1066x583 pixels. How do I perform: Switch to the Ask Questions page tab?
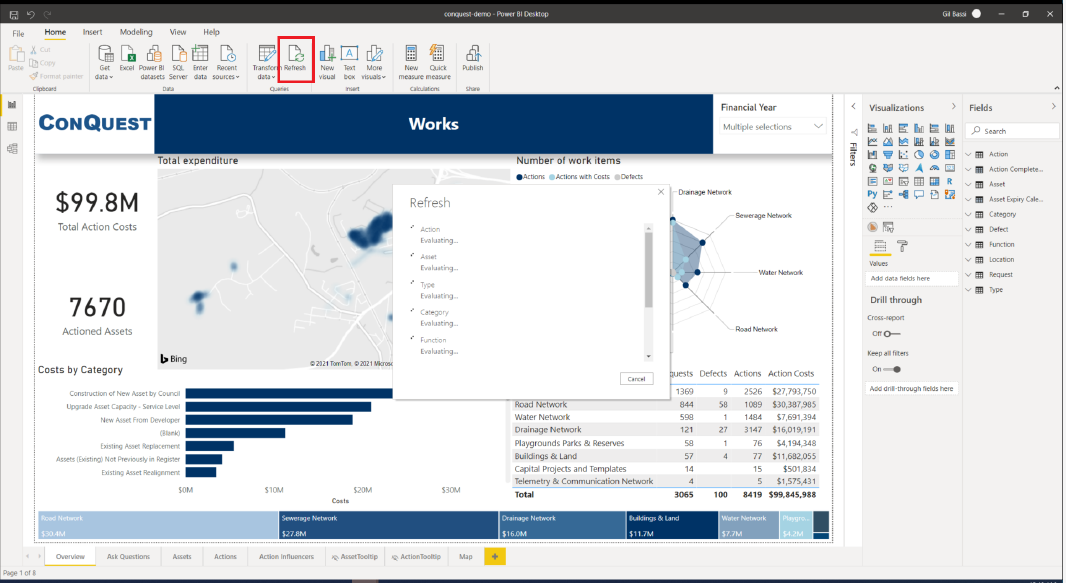(128, 556)
